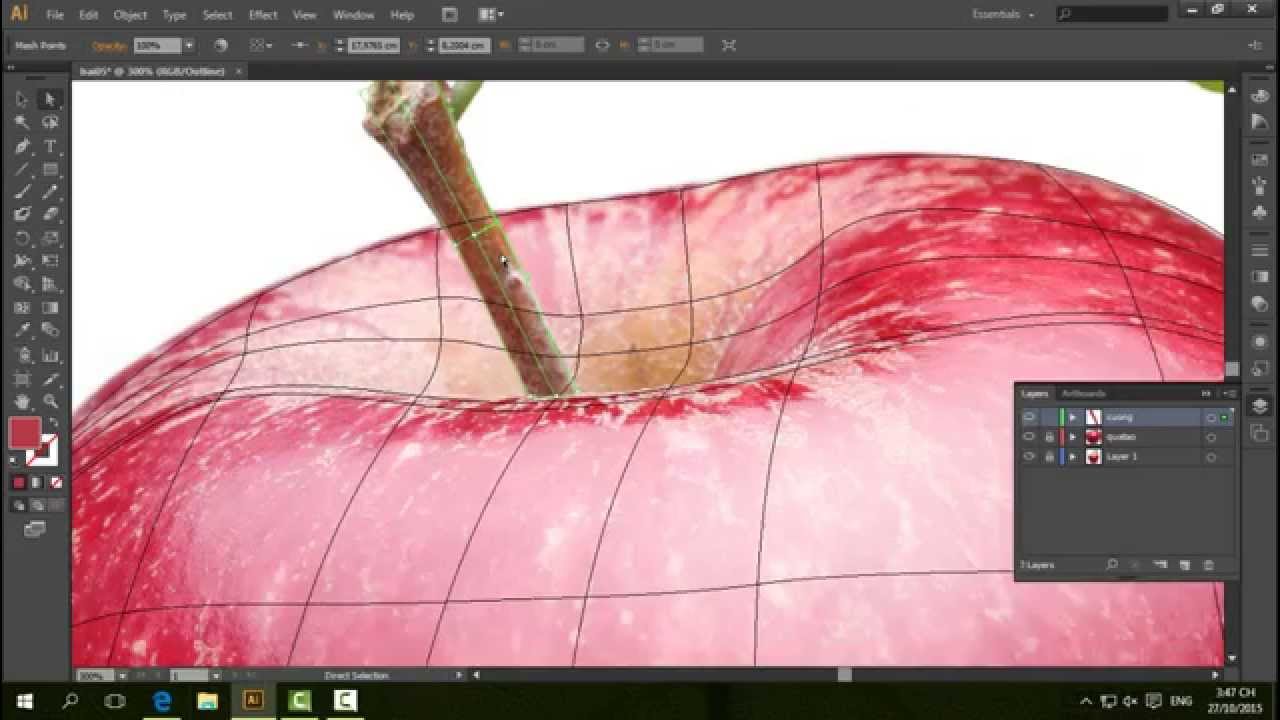Click the Change Screen Mode icon

[35, 529]
